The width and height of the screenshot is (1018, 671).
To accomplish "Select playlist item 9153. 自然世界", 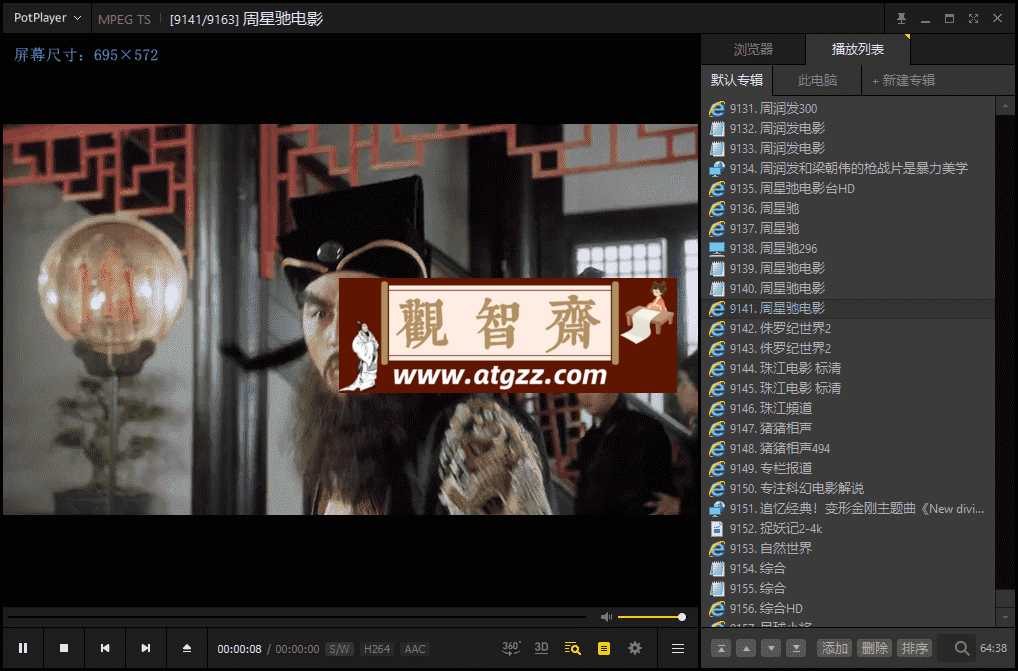I will point(848,548).
